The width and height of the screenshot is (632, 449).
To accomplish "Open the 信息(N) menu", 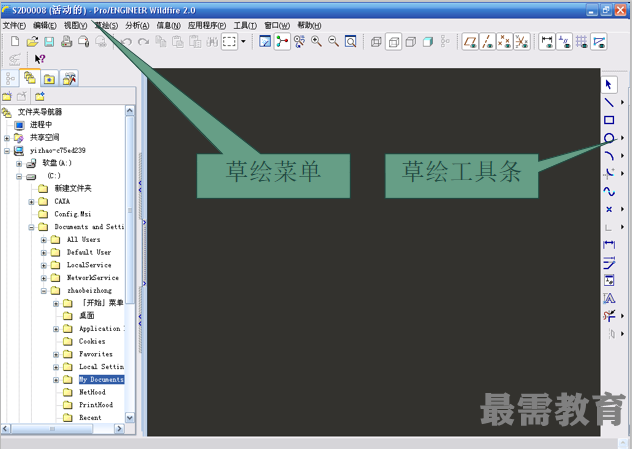I will (x=168, y=25).
